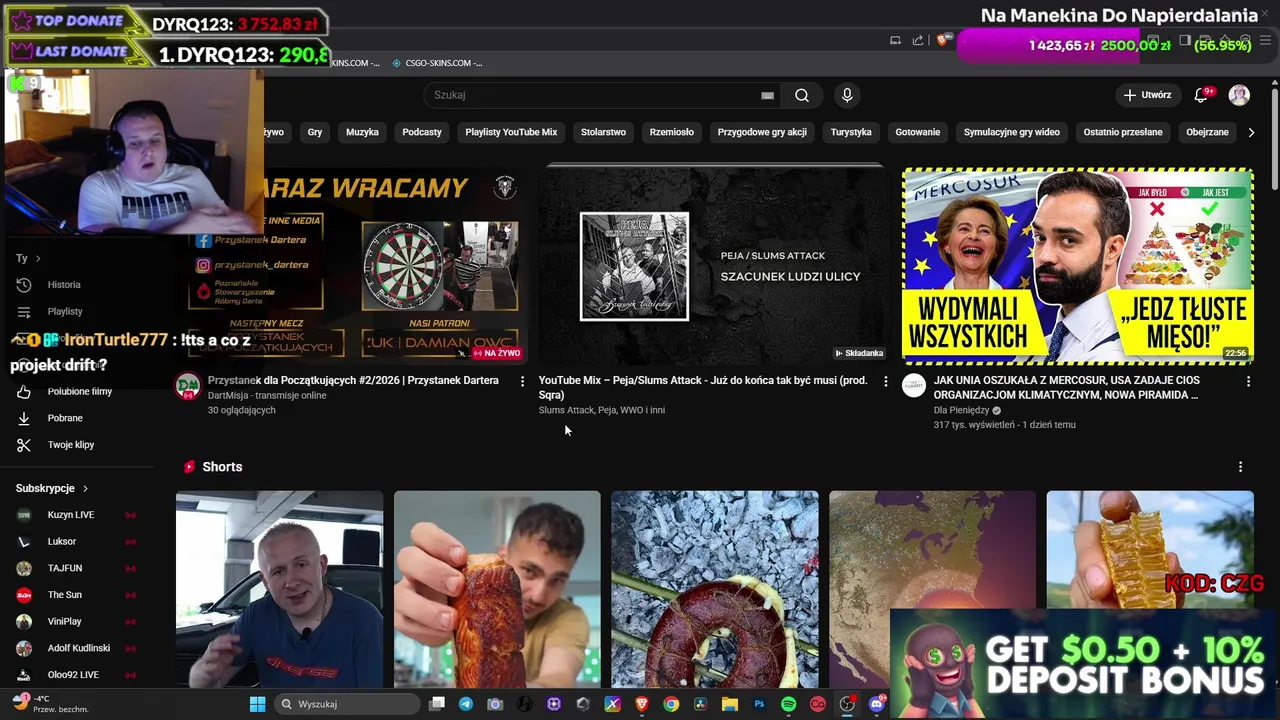1280x720 pixels.
Task: Open Spotify from the taskbar
Action: tap(788, 704)
